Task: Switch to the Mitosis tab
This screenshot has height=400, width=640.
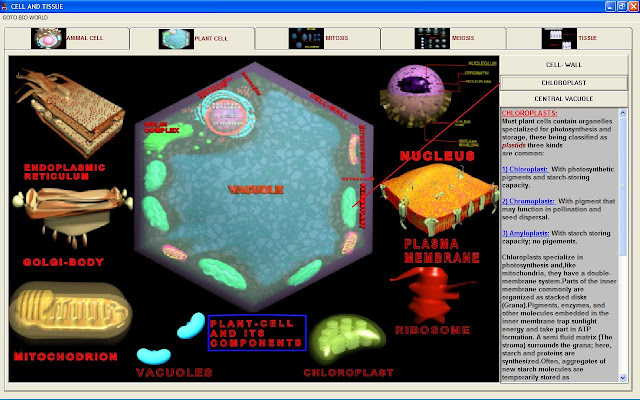Action: click(318, 38)
